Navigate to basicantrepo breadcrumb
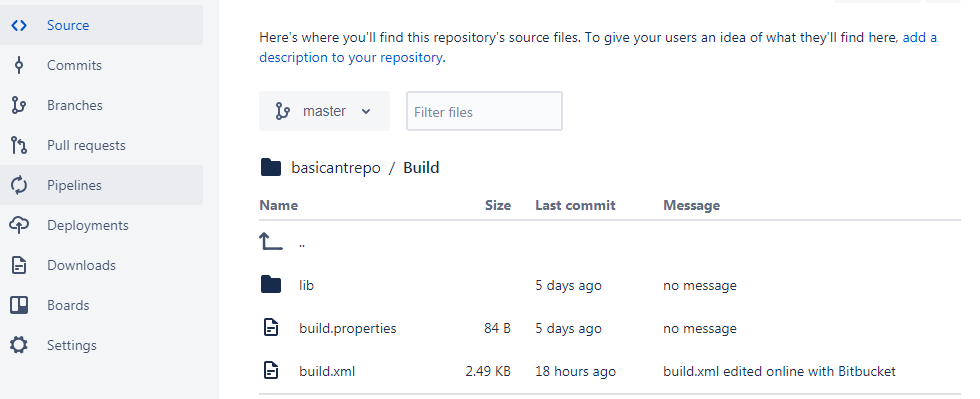 point(336,168)
